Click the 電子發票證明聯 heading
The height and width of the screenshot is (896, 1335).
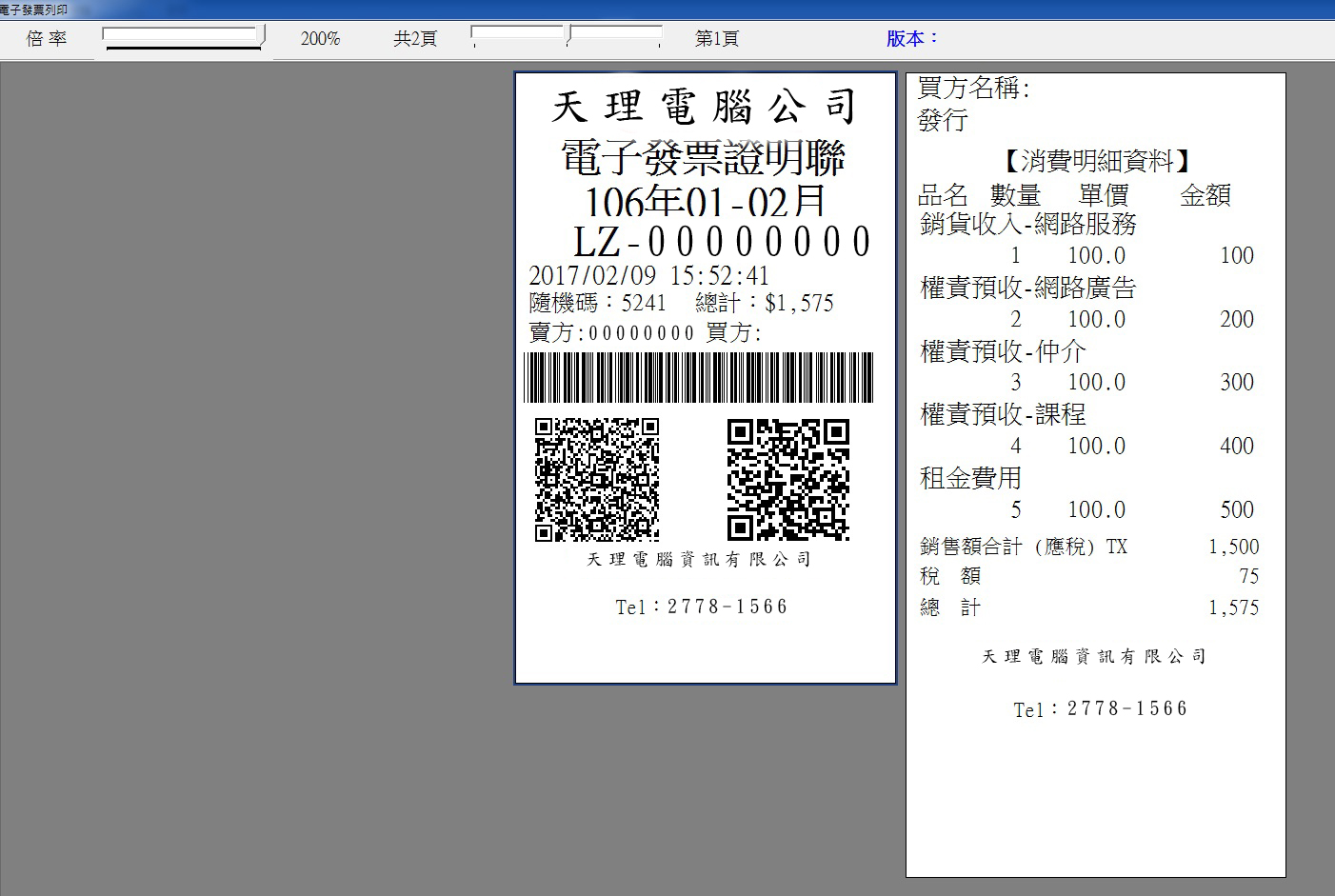point(704,158)
